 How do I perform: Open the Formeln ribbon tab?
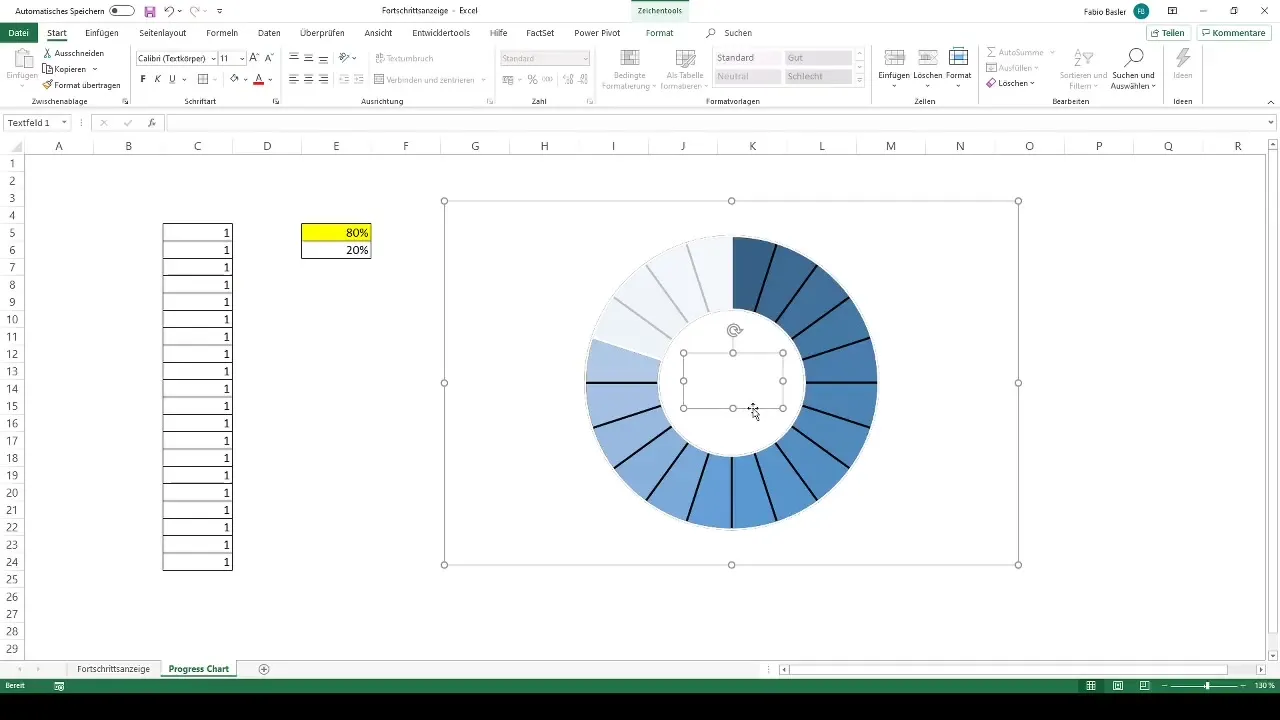click(222, 33)
